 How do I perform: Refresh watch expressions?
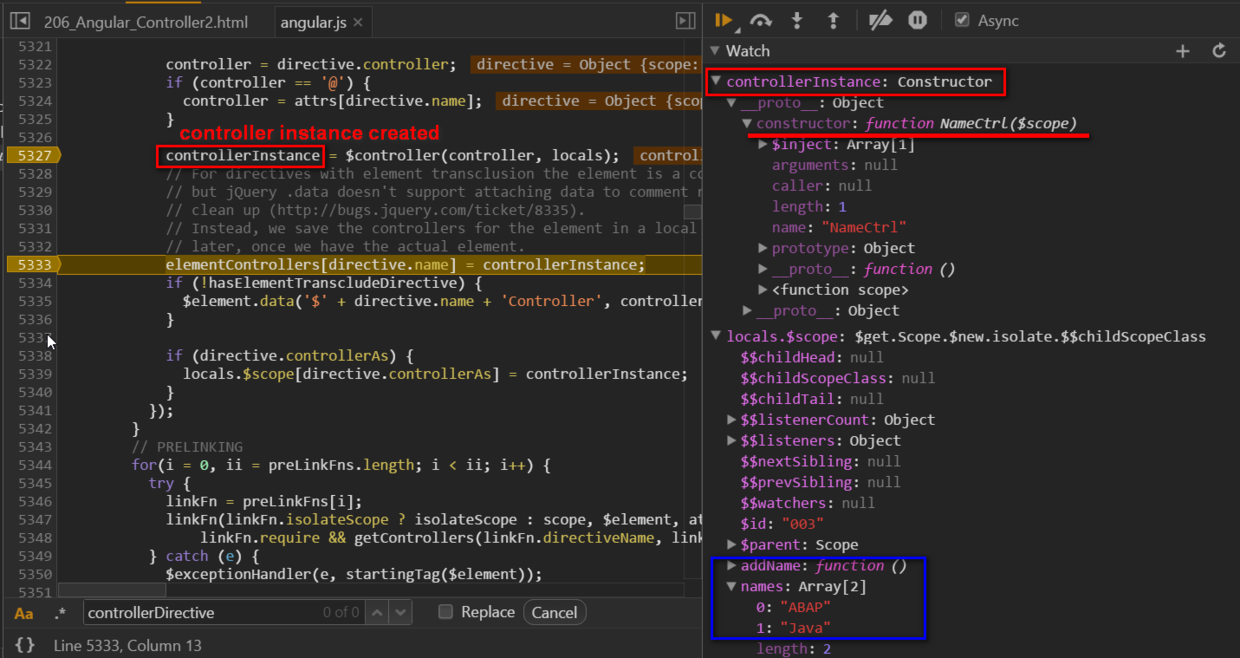click(1219, 51)
